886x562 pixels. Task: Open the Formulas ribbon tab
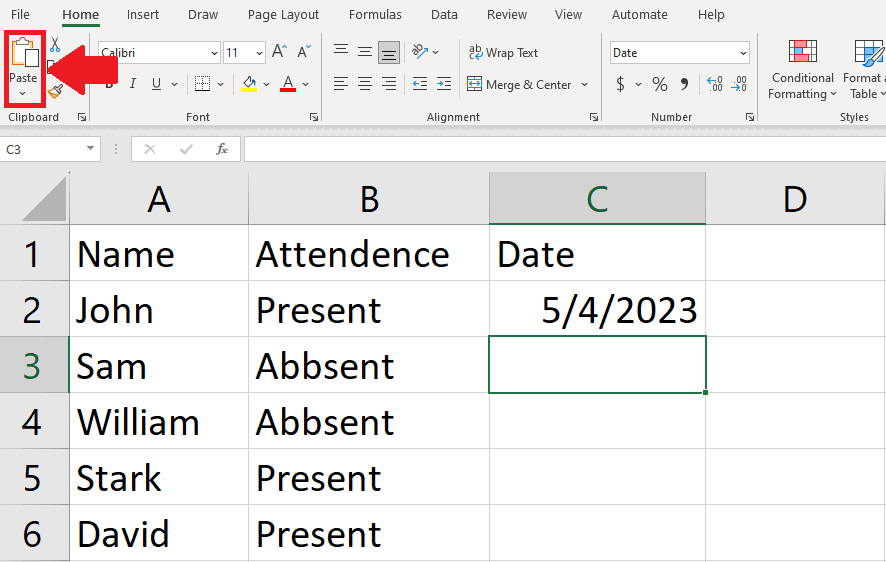[375, 15]
